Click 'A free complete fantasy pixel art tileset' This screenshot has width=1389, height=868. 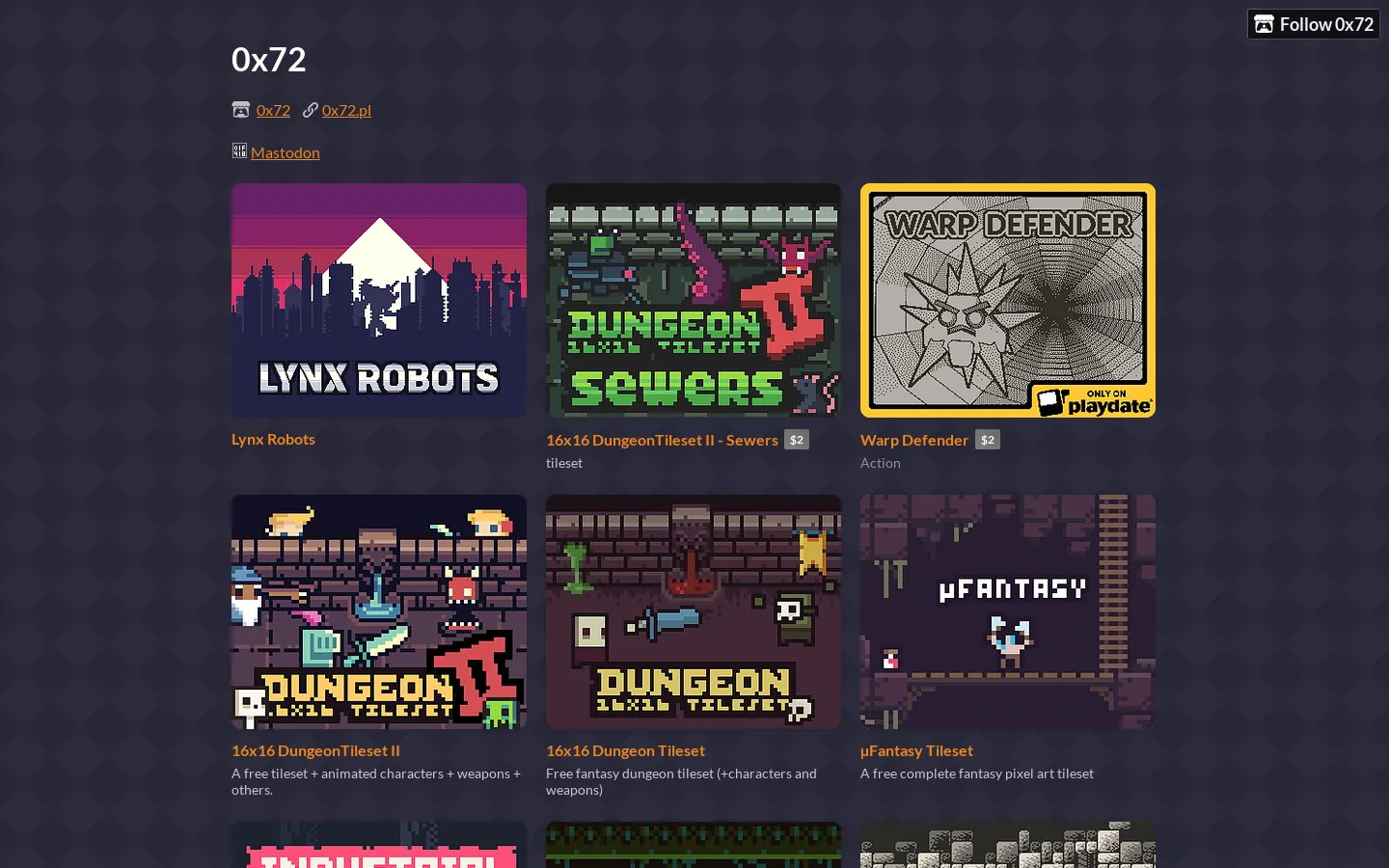click(x=977, y=773)
